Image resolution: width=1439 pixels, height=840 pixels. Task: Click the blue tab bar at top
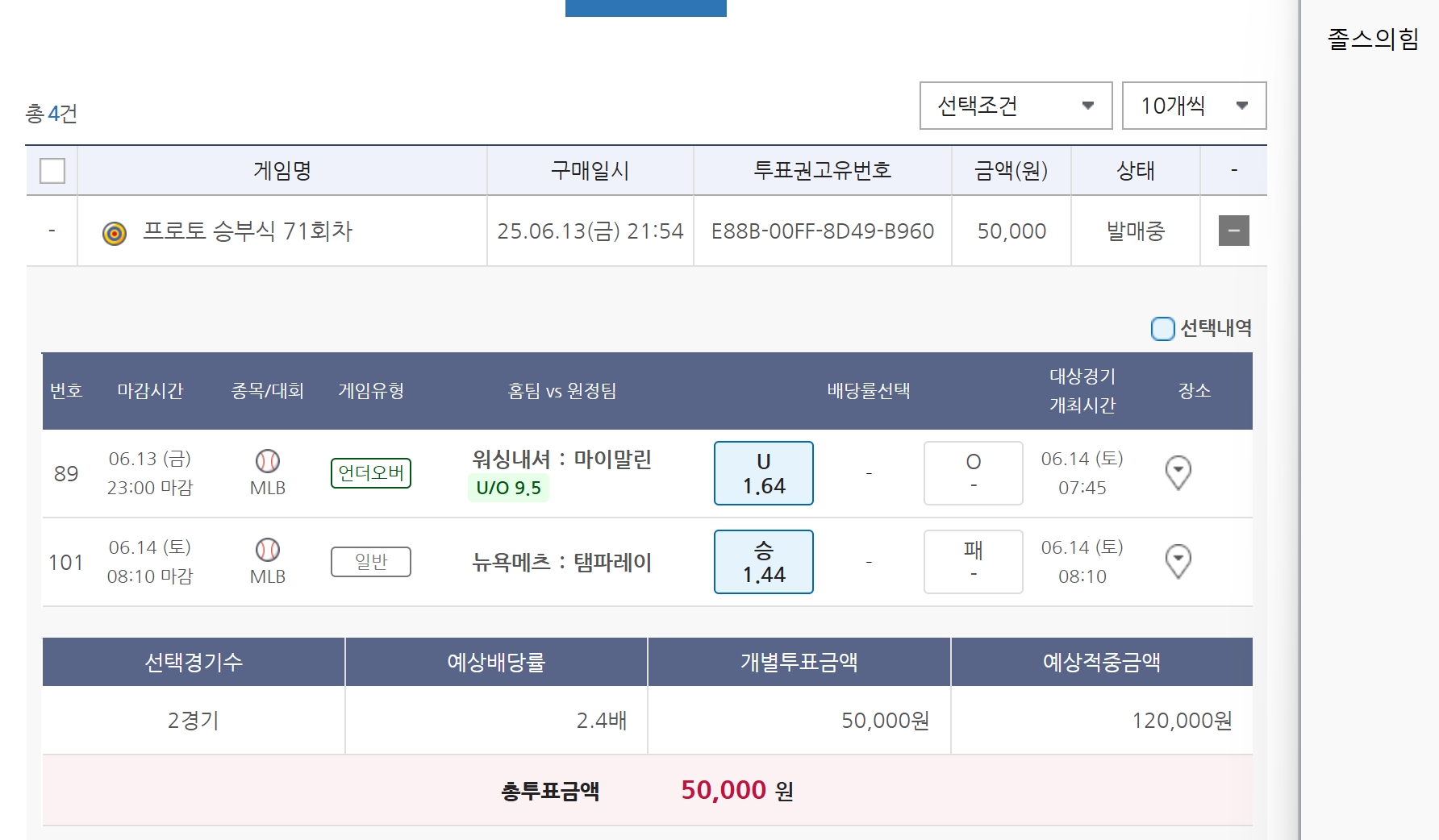tap(645, 7)
